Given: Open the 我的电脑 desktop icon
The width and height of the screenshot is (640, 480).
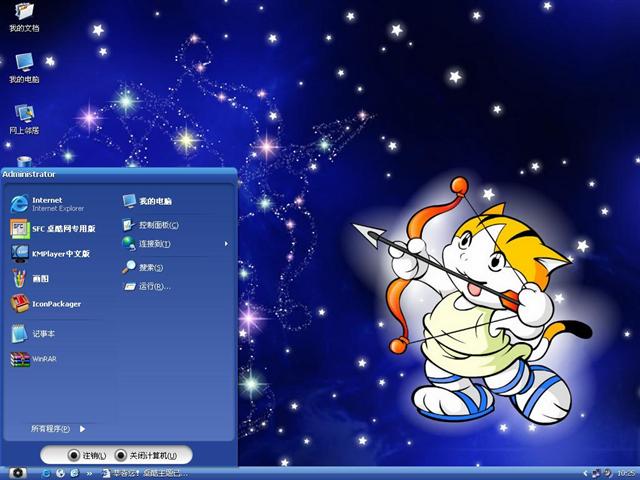Looking at the screenshot, I should tap(24, 68).
